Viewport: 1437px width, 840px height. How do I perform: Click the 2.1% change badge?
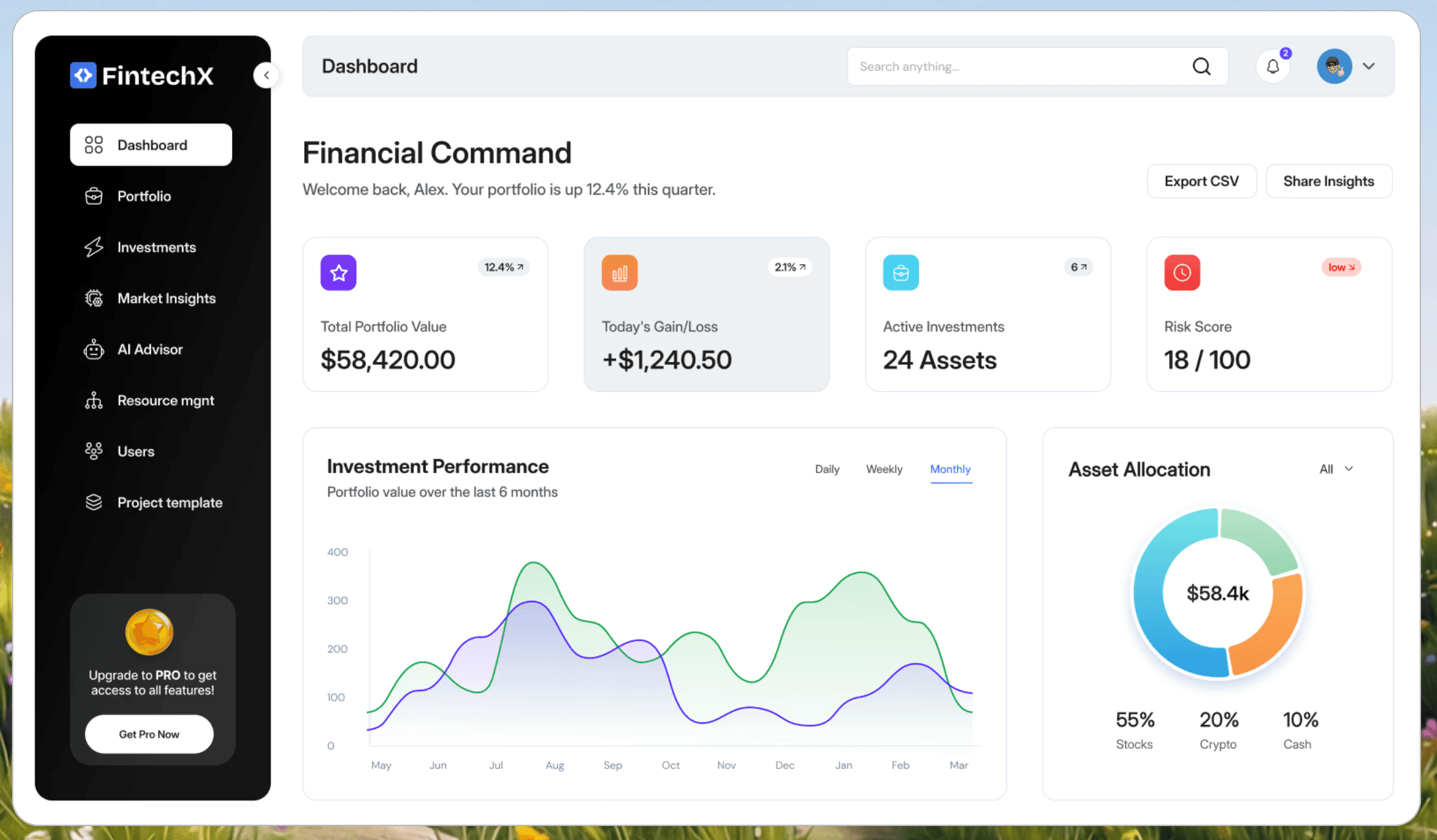(x=790, y=267)
